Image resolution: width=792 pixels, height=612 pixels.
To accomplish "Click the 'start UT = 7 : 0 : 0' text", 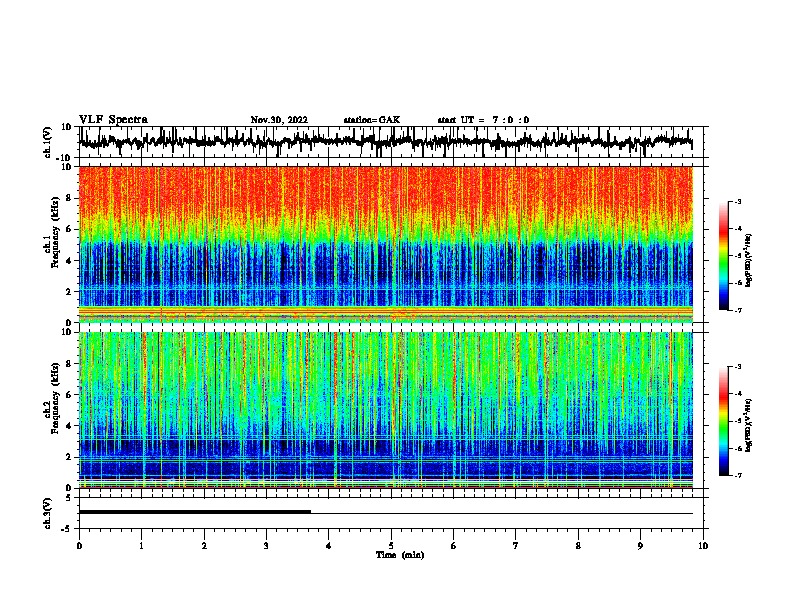I will (483, 120).
